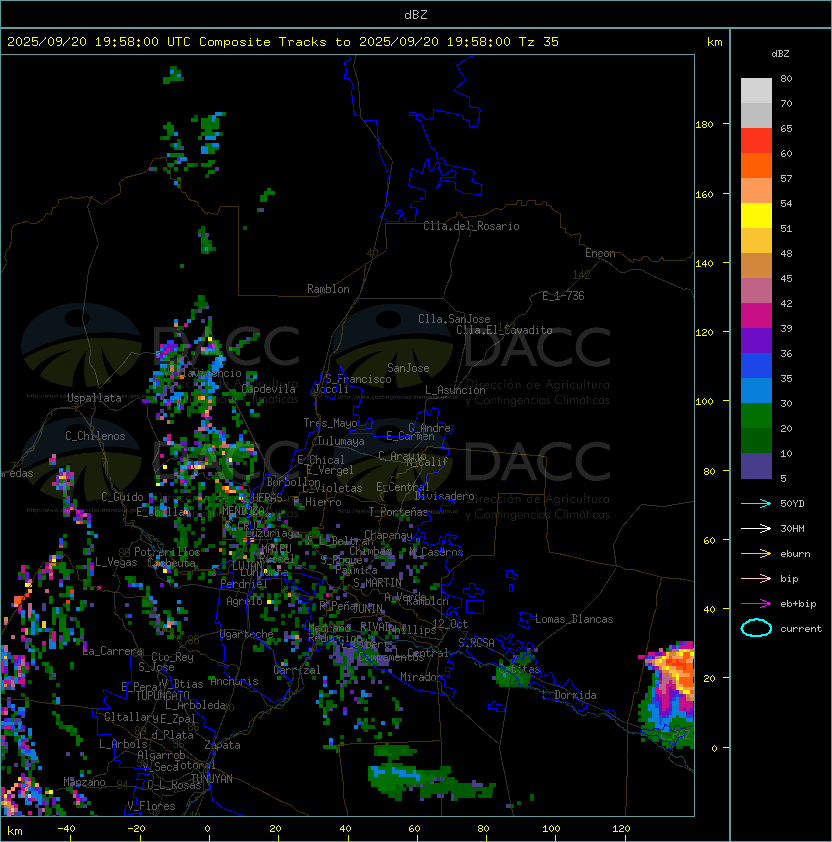Image resolution: width=832 pixels, height=842 pixels.
Task: Select the gold swatch beside 51
Action: (x=756, y=241)
